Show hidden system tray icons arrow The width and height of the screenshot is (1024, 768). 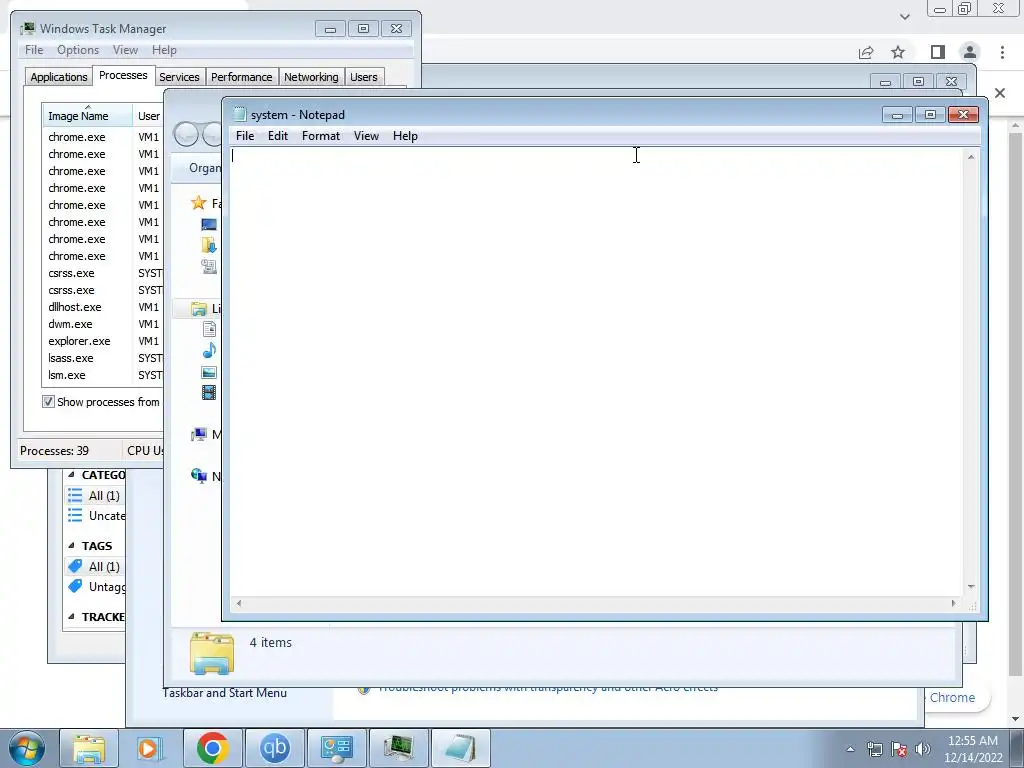850,749
